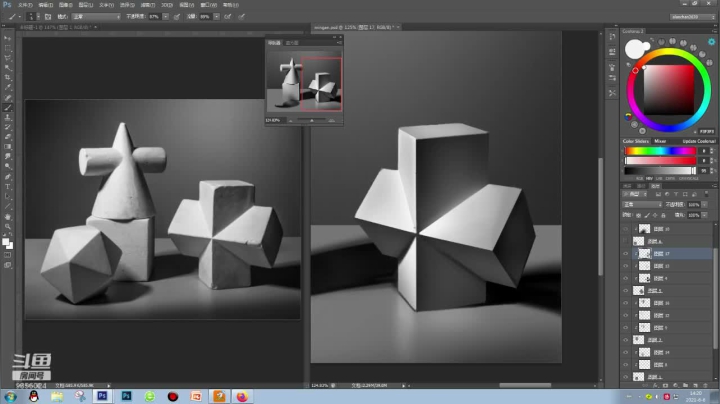Select the Lasso tool
Viewport: 720px width, 404px height.
tap(8, 58)
